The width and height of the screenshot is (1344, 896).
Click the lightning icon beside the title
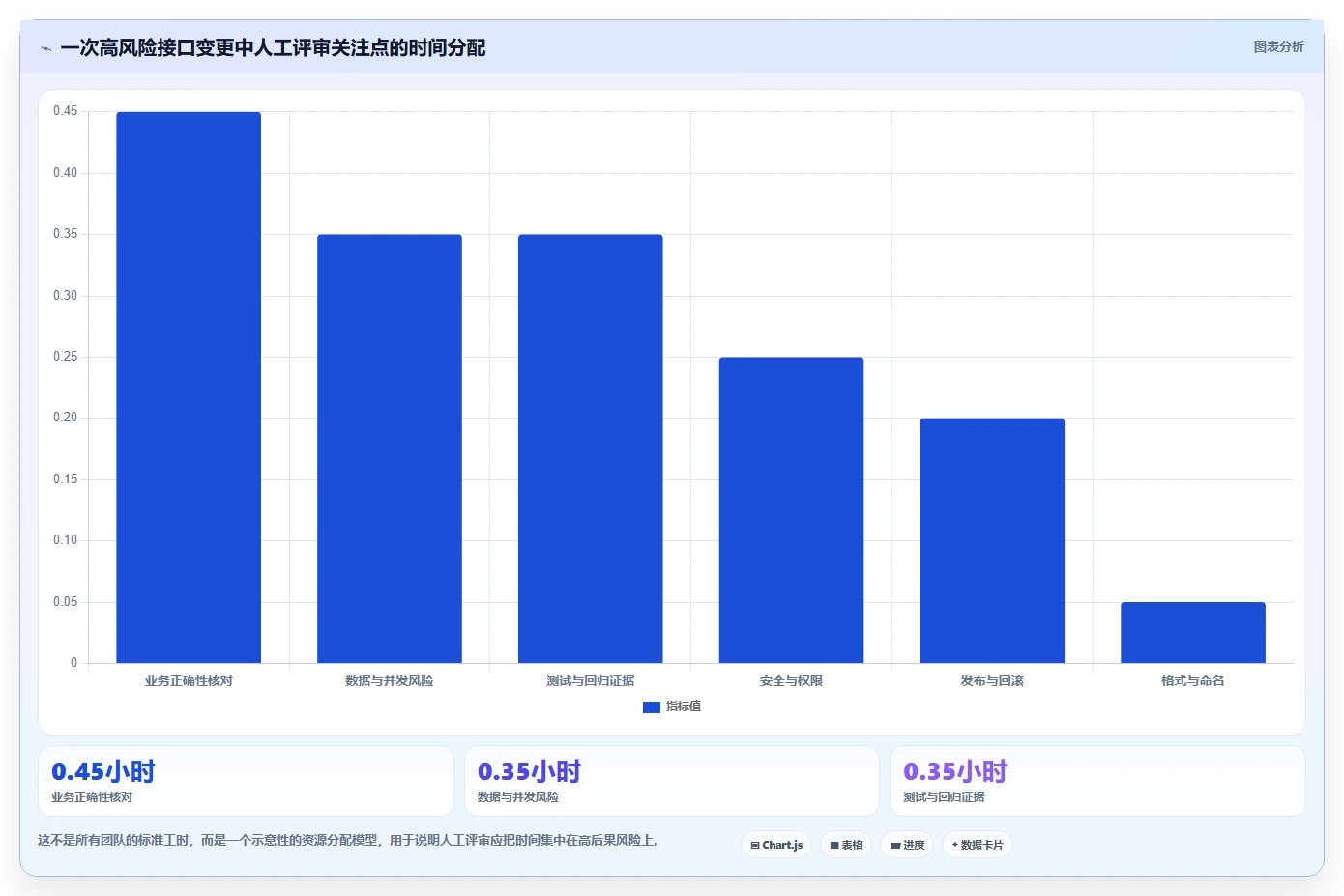pos(45,48)
